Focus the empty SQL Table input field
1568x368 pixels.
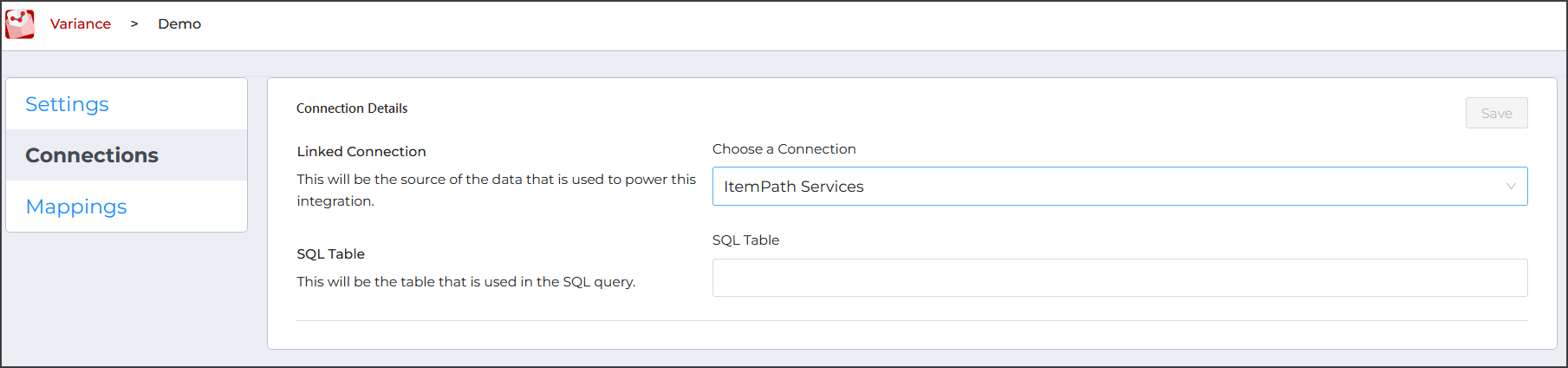[x=1120, y=278]
